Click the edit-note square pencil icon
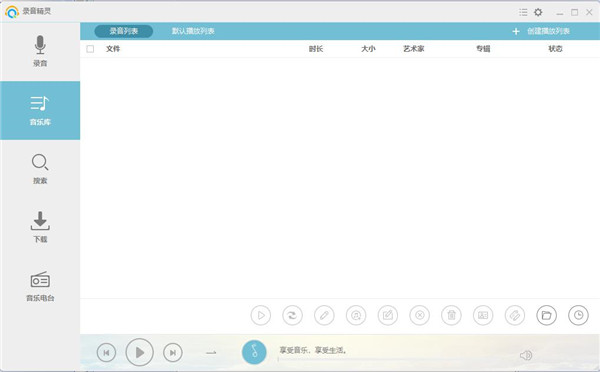The width and height of the screenshot is (600, 372). pyautogui.click(x=388, y=315)
